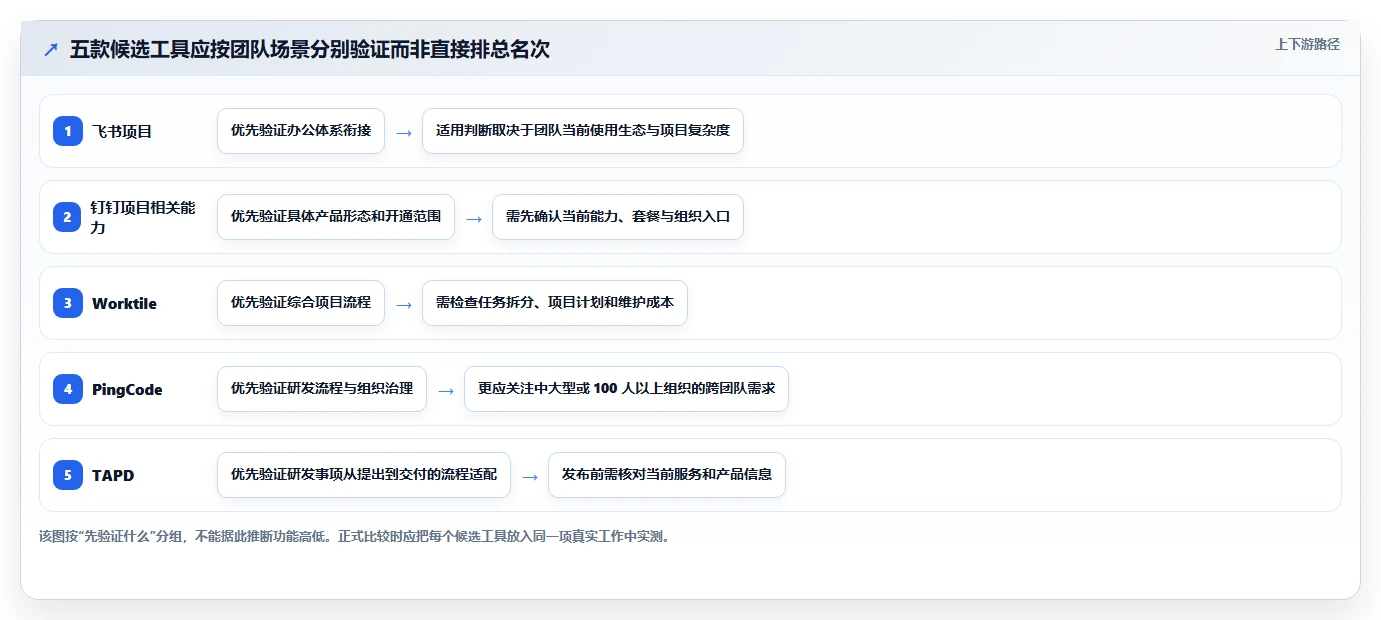The height and width of the screenshot is (620, 1381).
Task: Click the title 五款候选工具应按团队场景分别验证
Action: coord(310,50)
